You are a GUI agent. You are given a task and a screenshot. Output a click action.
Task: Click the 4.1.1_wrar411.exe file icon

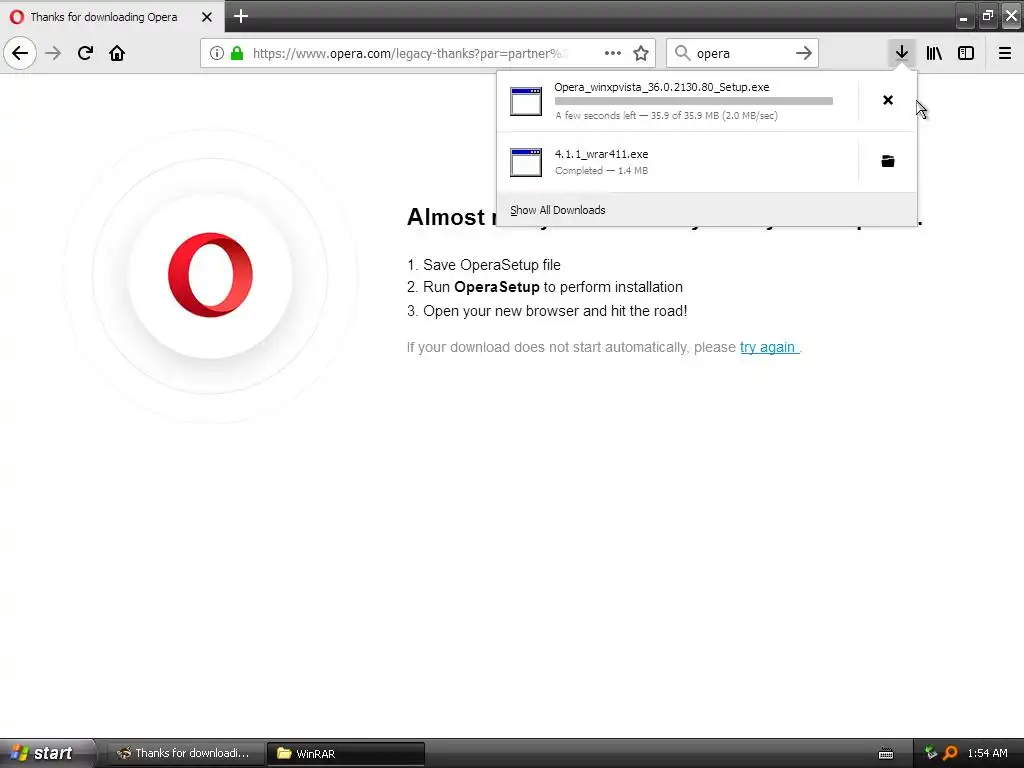point(526,162)
